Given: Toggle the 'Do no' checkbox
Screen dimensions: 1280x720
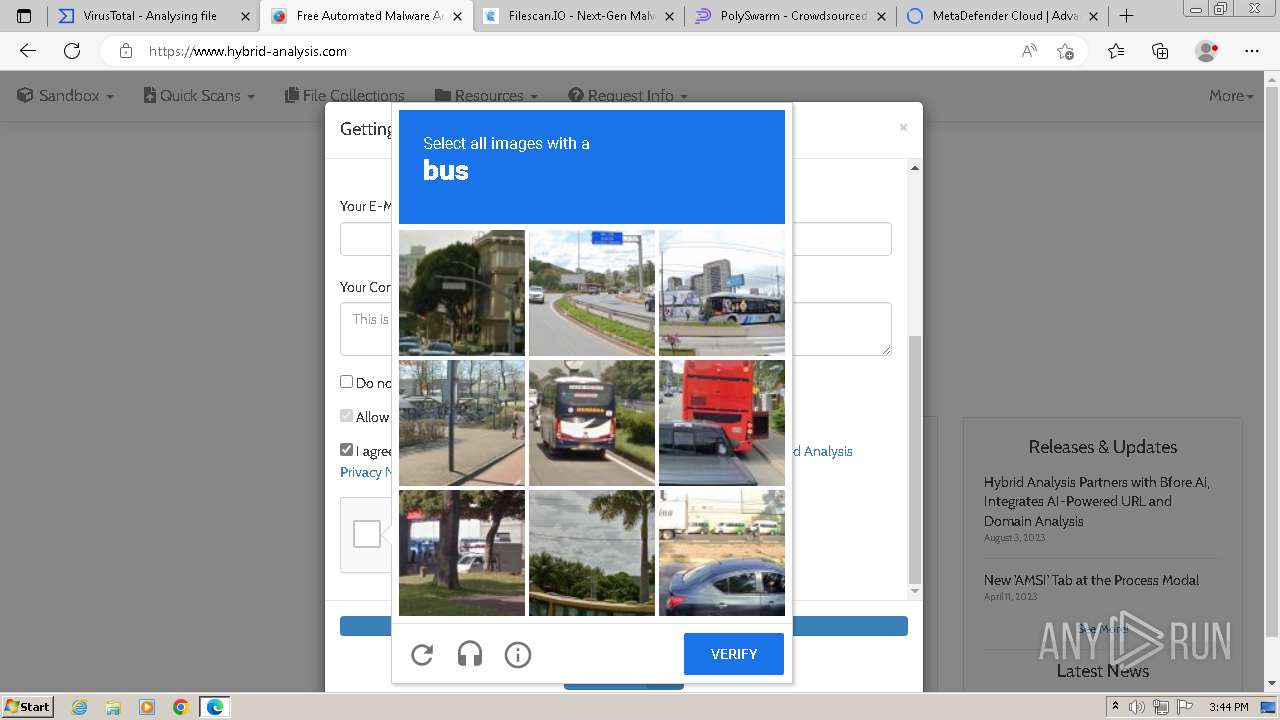Looking at the screenshot, I should click(346, 382).
